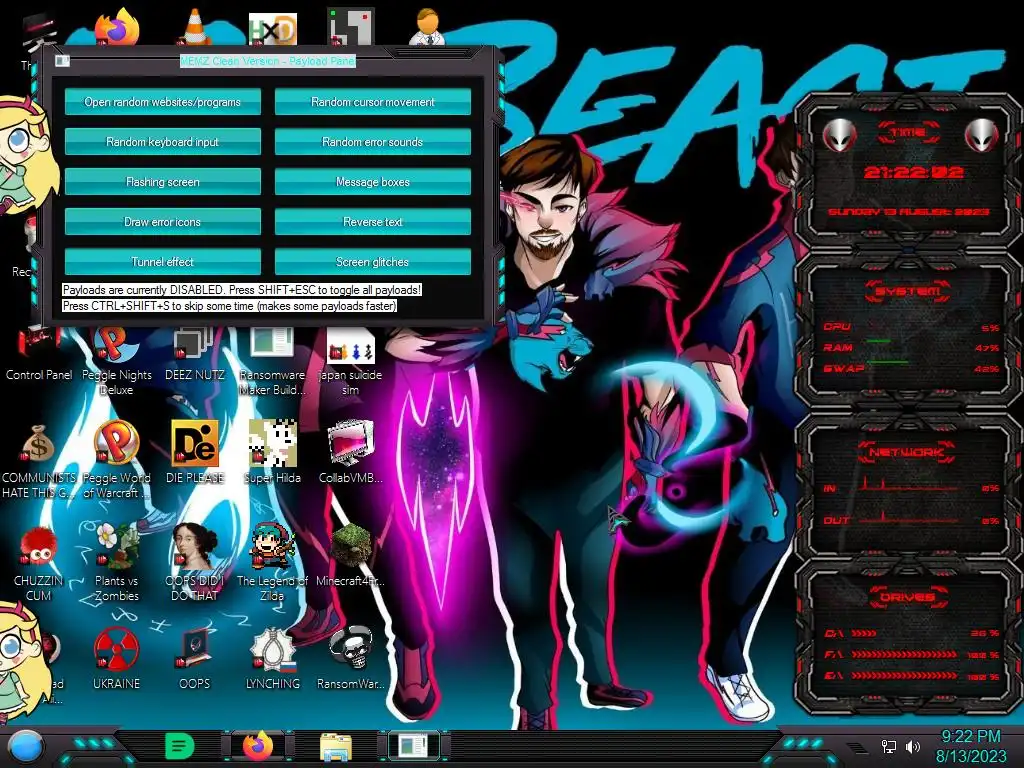
Task: Toggle Random cursor movement payload
Action: tap(372, 102)
